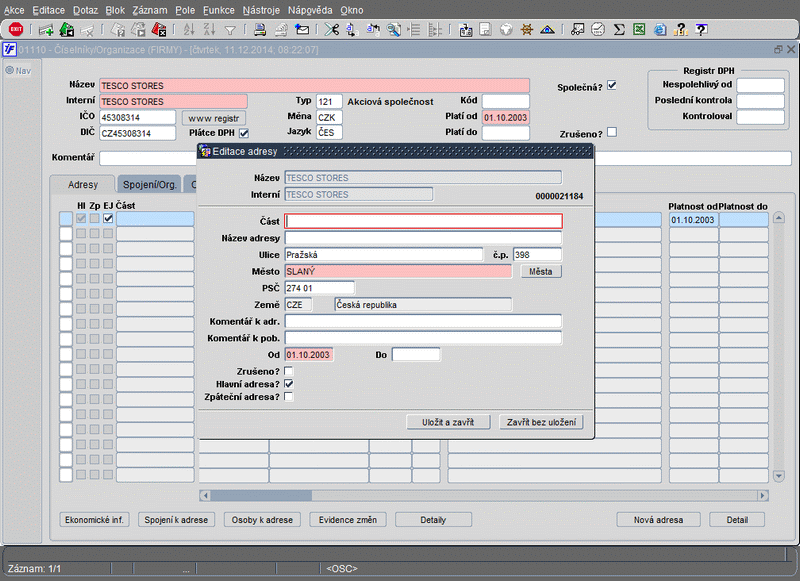
Task: Click the Nespolehlivý od field in Registr DPH
Action: point(760,85)
